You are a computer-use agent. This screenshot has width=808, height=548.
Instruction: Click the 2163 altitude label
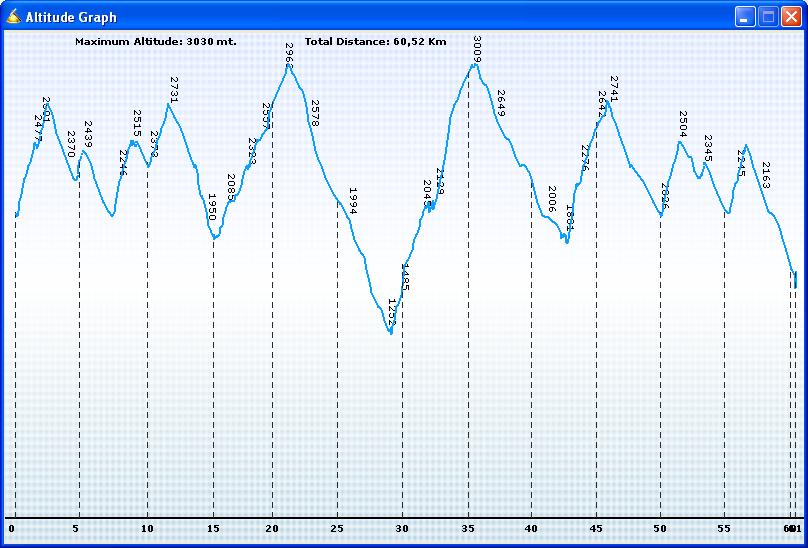tap(766, 175)
